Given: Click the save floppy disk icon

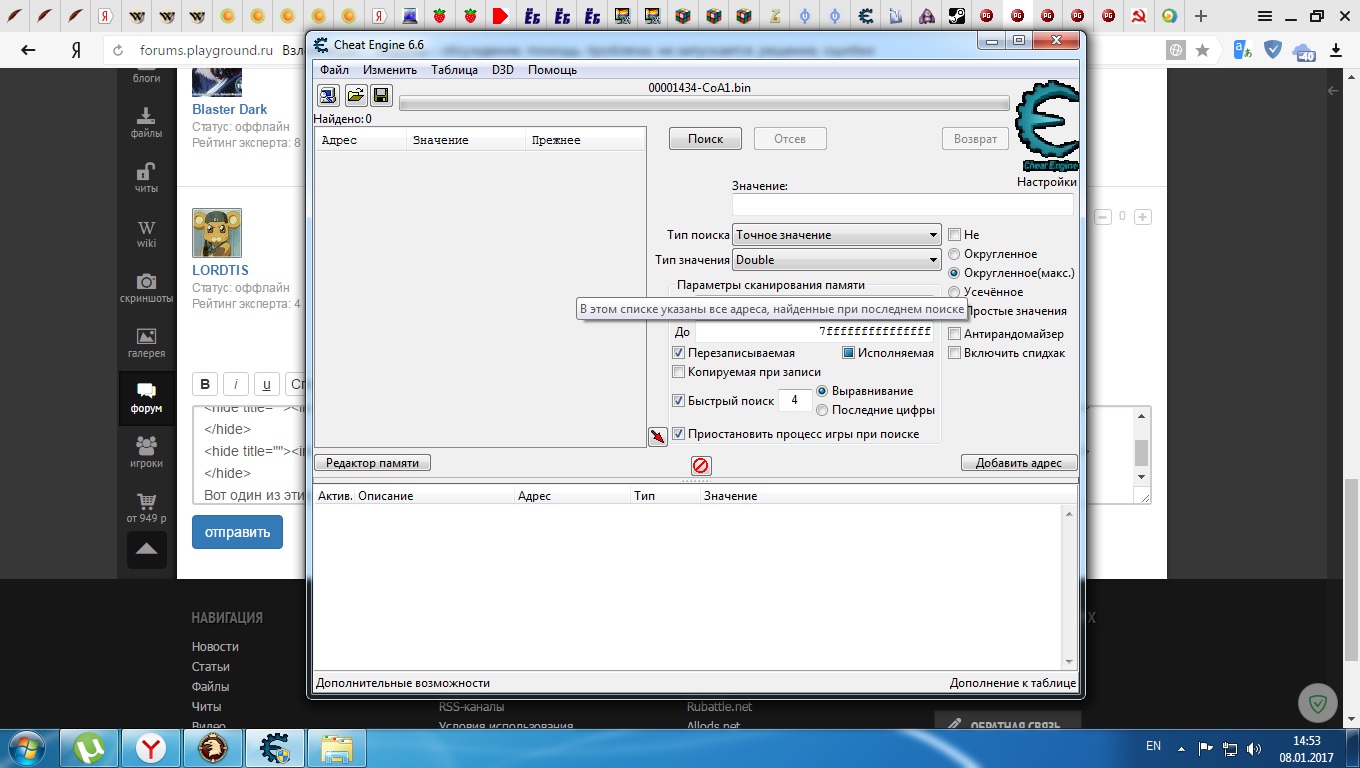Looking at the screenshot, I should coord(381,95).
